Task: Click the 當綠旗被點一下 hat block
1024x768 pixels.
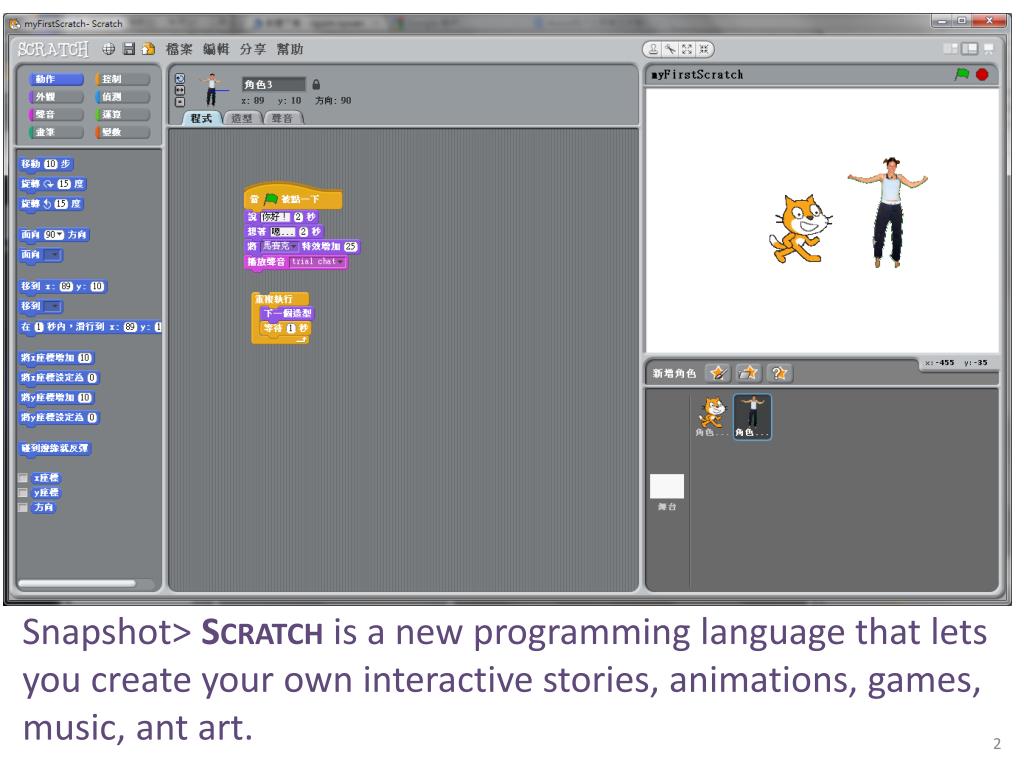Action: (293, 196)
